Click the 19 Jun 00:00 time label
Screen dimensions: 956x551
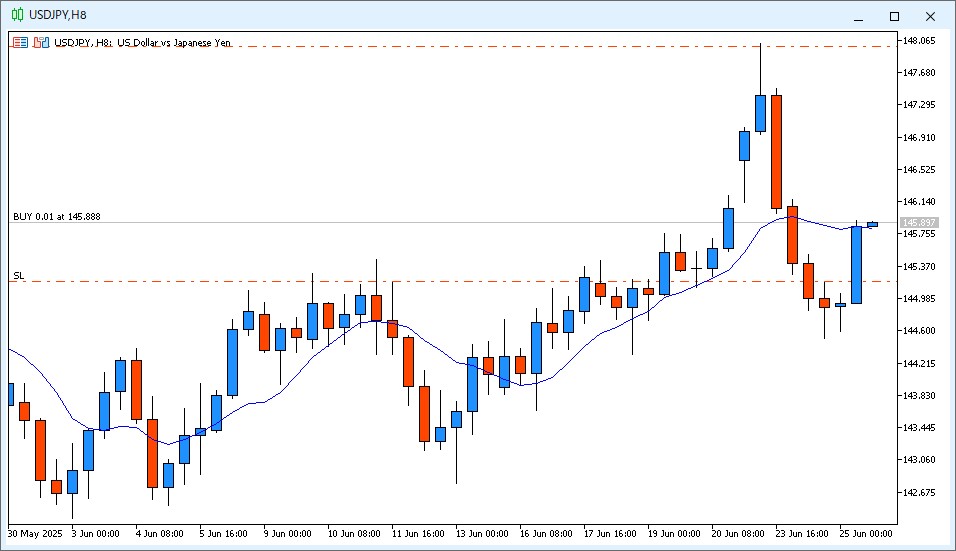pos(674,534)
